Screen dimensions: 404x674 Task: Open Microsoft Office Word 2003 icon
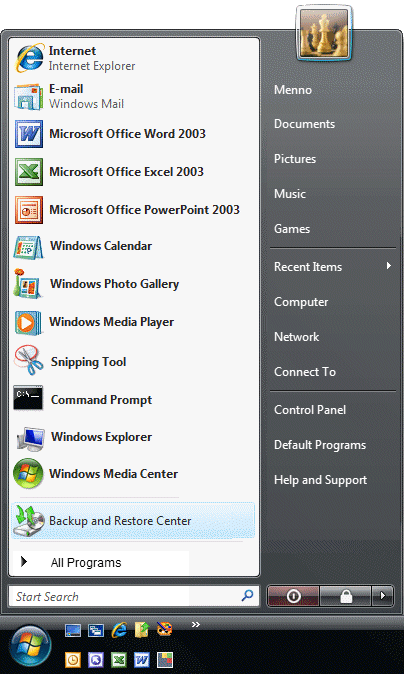click(28, 134)
